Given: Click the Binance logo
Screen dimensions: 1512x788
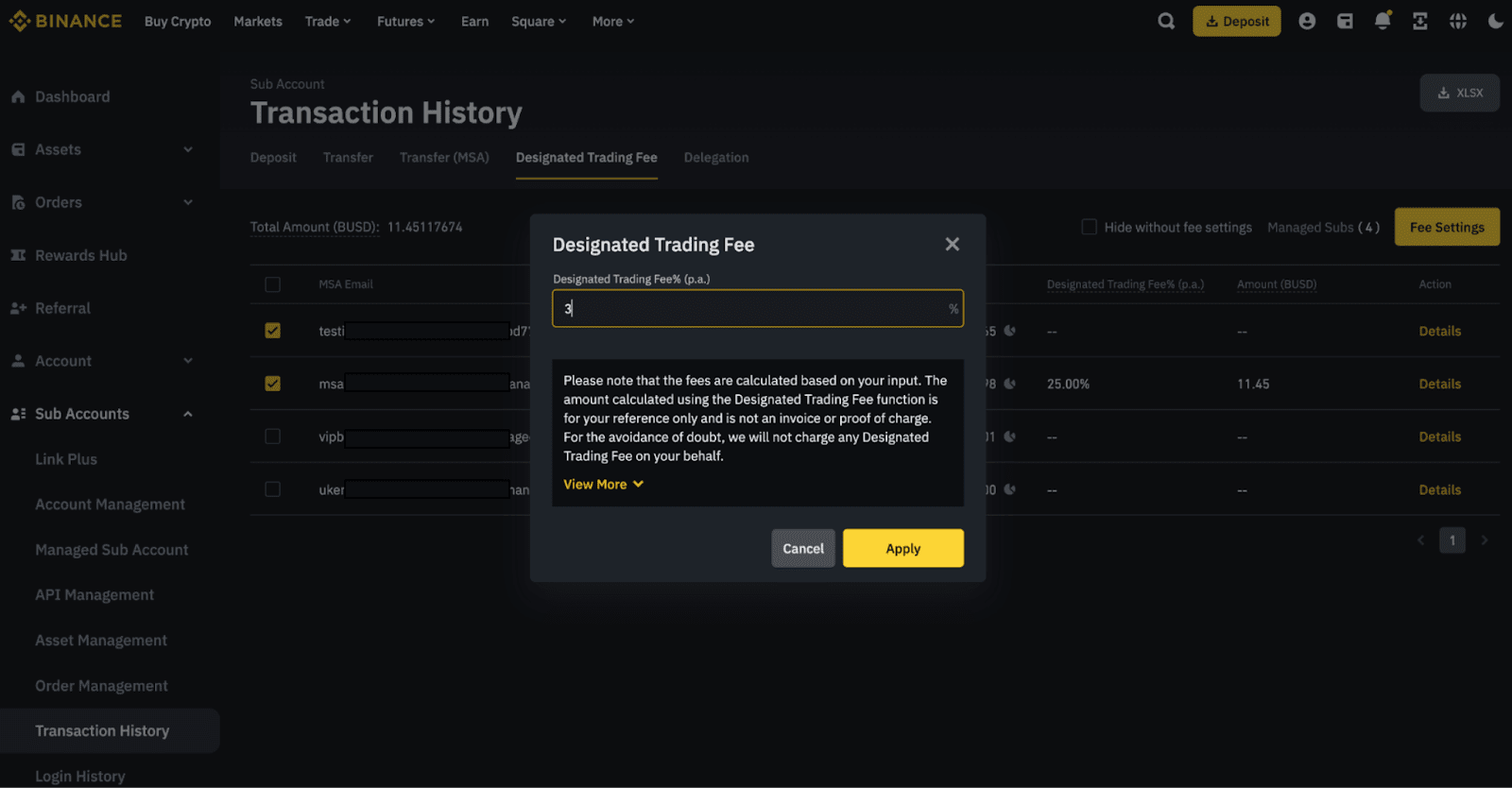Looking at the screenshot, I should (x=65, y=21).
